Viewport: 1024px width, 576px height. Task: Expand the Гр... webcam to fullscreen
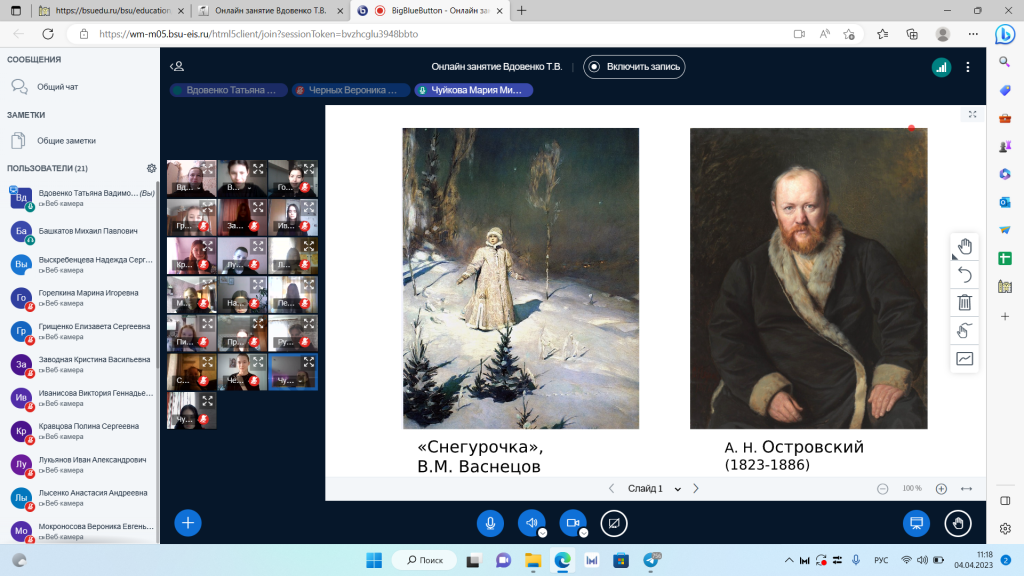pyautogui.click(x=208, y=208)
